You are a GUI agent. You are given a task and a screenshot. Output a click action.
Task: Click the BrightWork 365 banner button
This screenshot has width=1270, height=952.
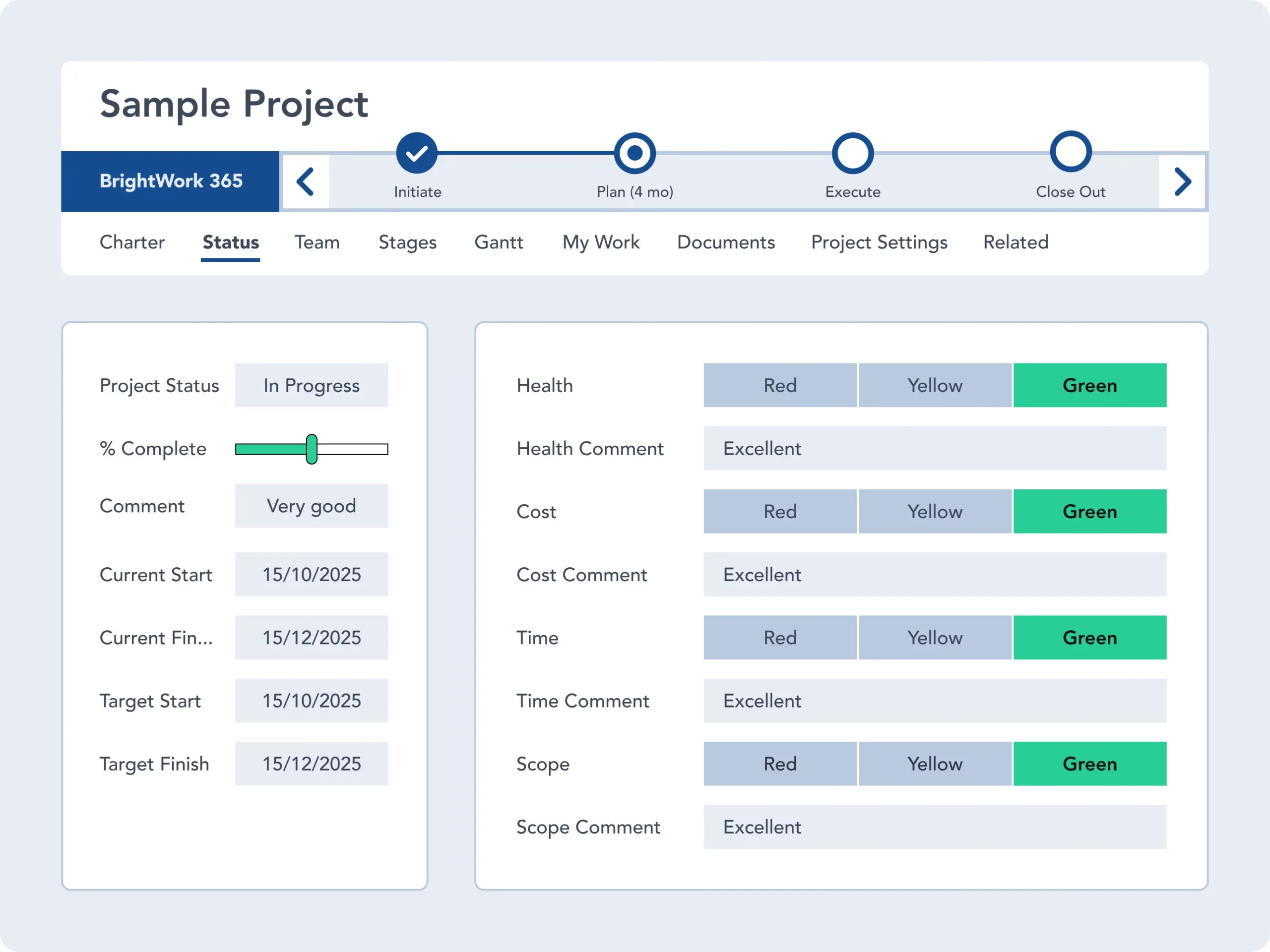pyautogui.click(x=171, y=181)
